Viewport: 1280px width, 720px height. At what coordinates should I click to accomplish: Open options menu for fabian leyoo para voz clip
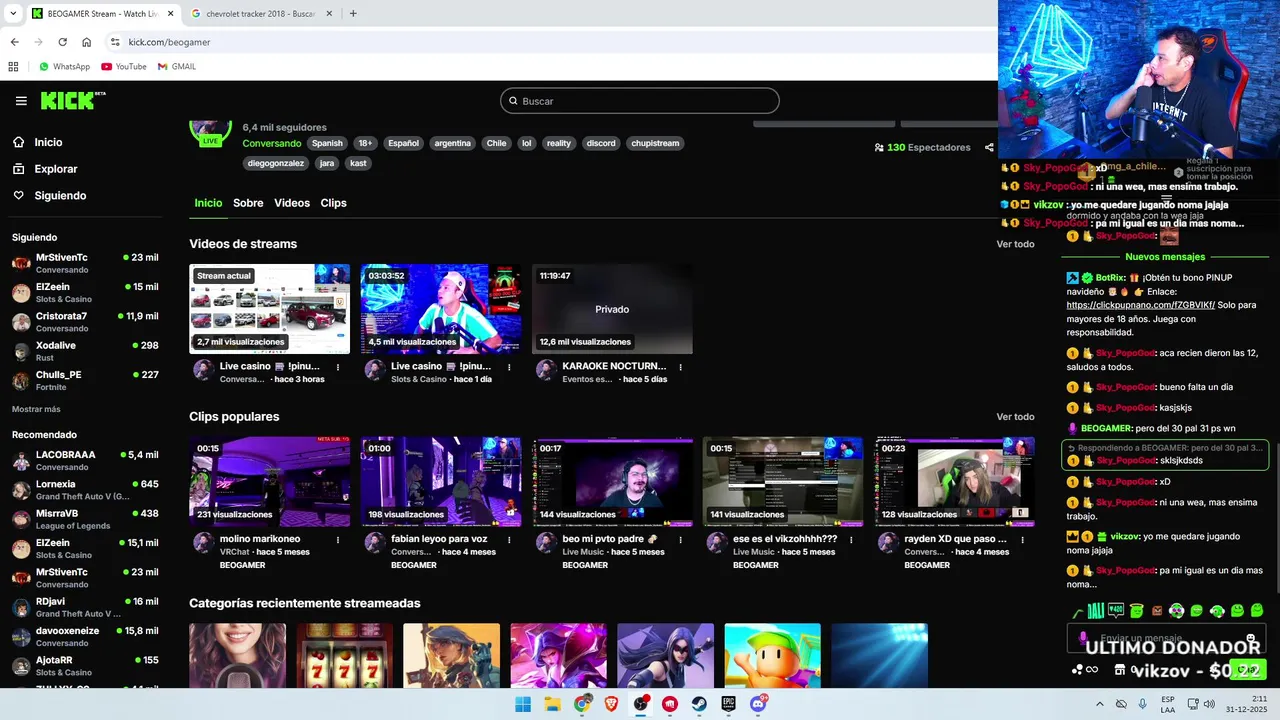coord(510,540)
